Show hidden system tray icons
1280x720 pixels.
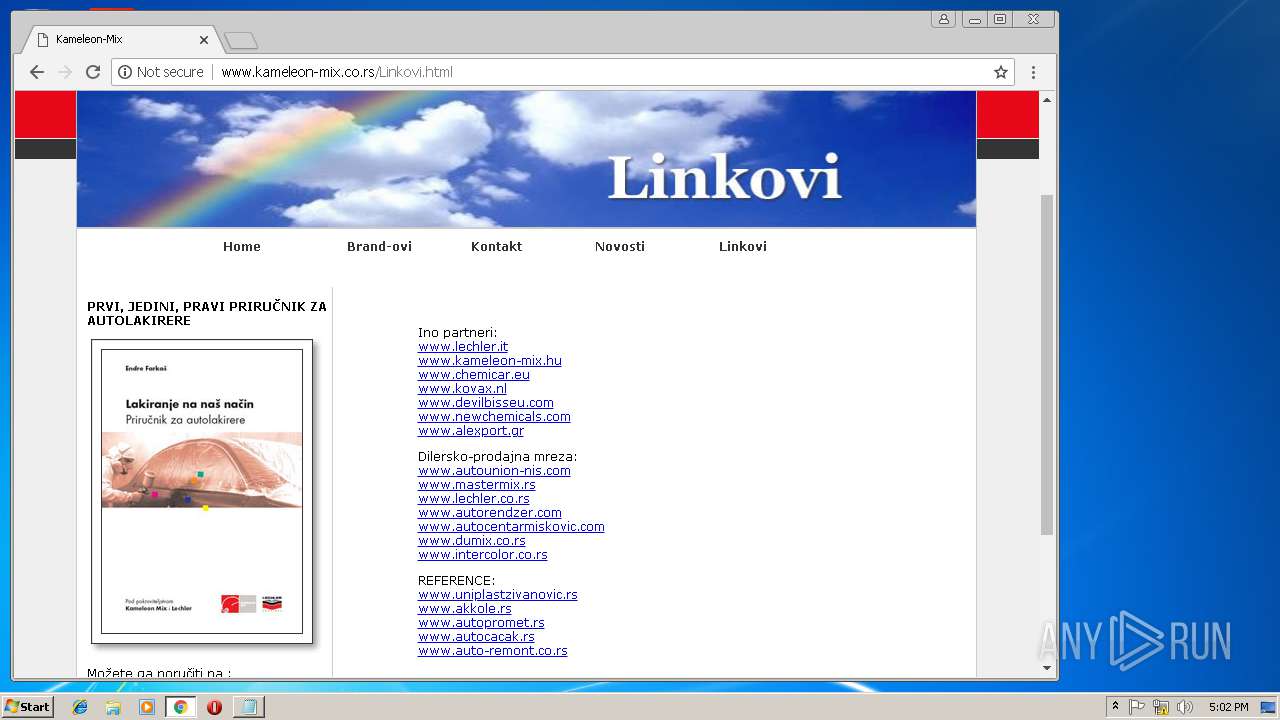pyautogui.click(x=1116, y=707)
